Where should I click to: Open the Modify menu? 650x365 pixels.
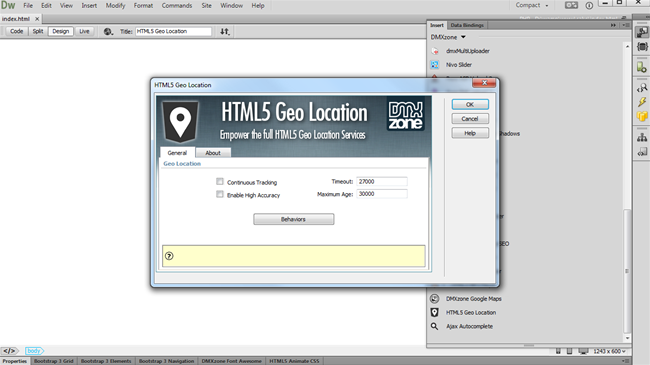(115, 5)
